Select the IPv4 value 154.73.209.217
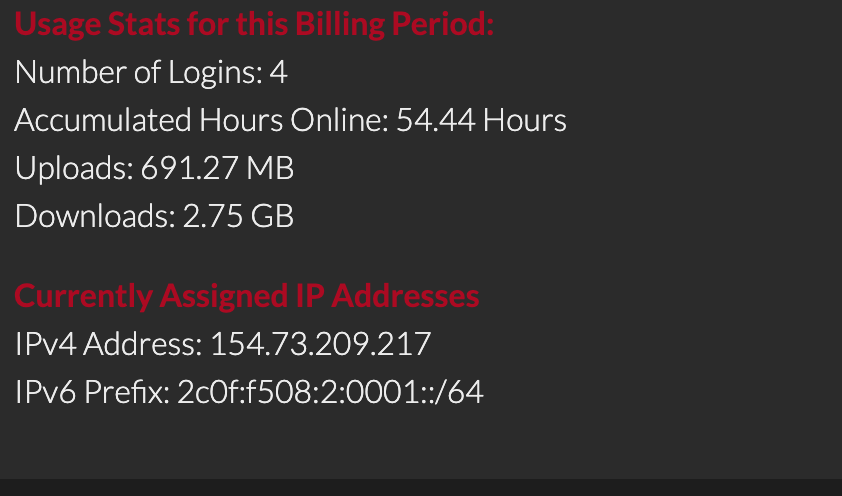842x496 pixels. 320,345
